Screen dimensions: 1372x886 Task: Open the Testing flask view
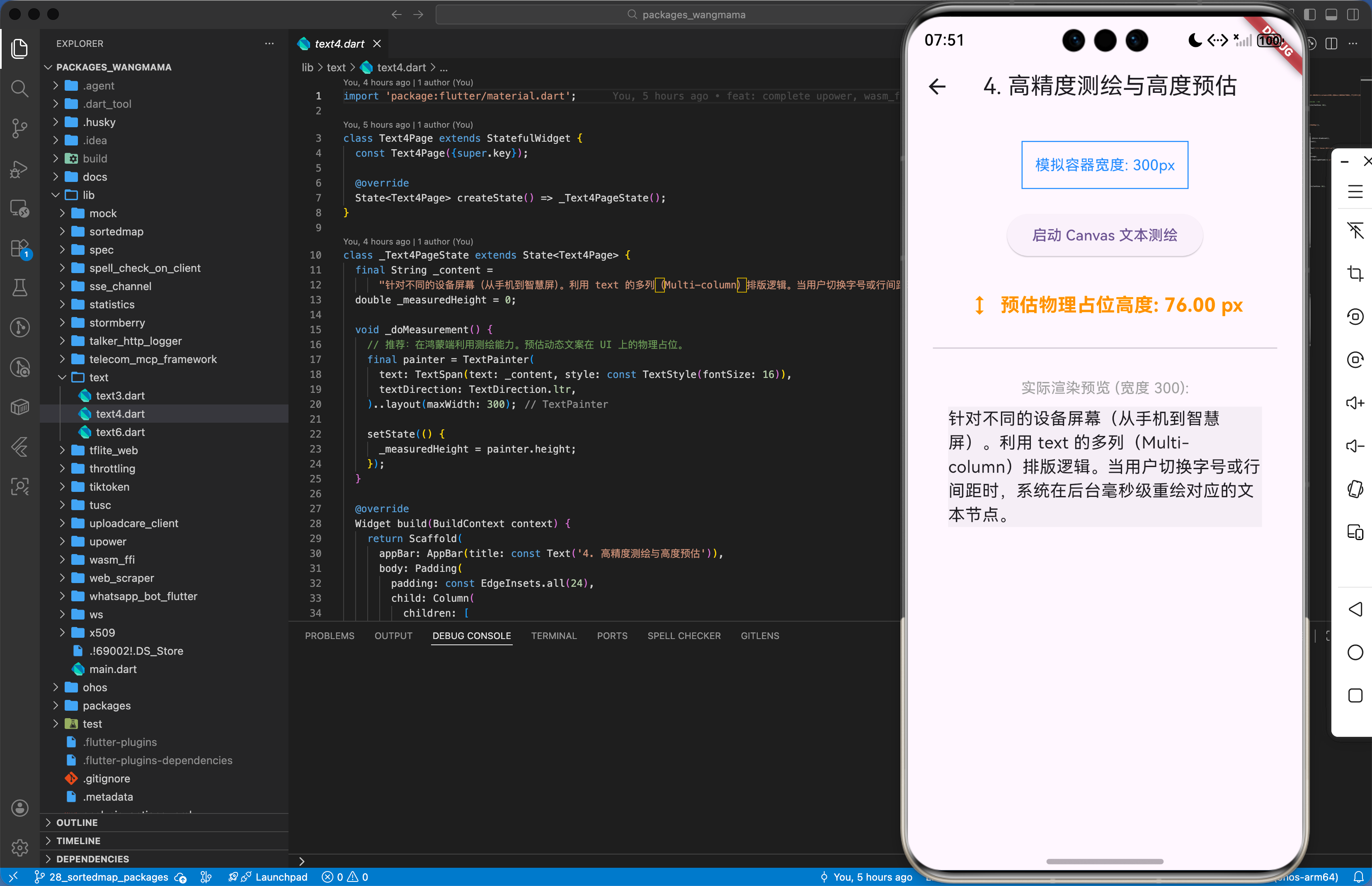coord(19,288)
